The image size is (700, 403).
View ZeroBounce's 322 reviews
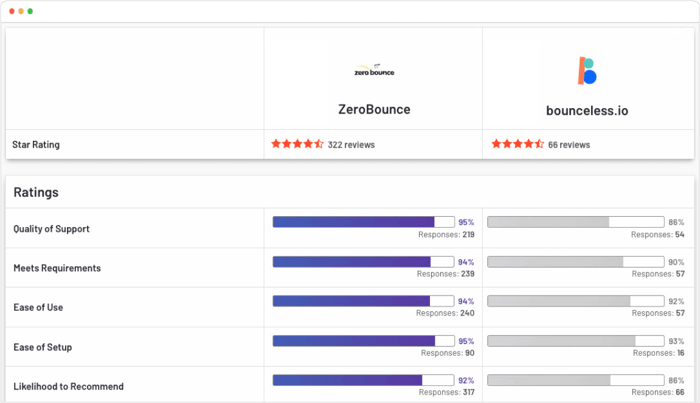[351, 145]
